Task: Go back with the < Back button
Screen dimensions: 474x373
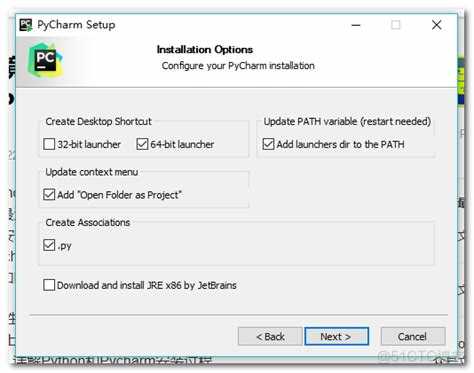Action: pyautogui.click(x=270, y=336)
